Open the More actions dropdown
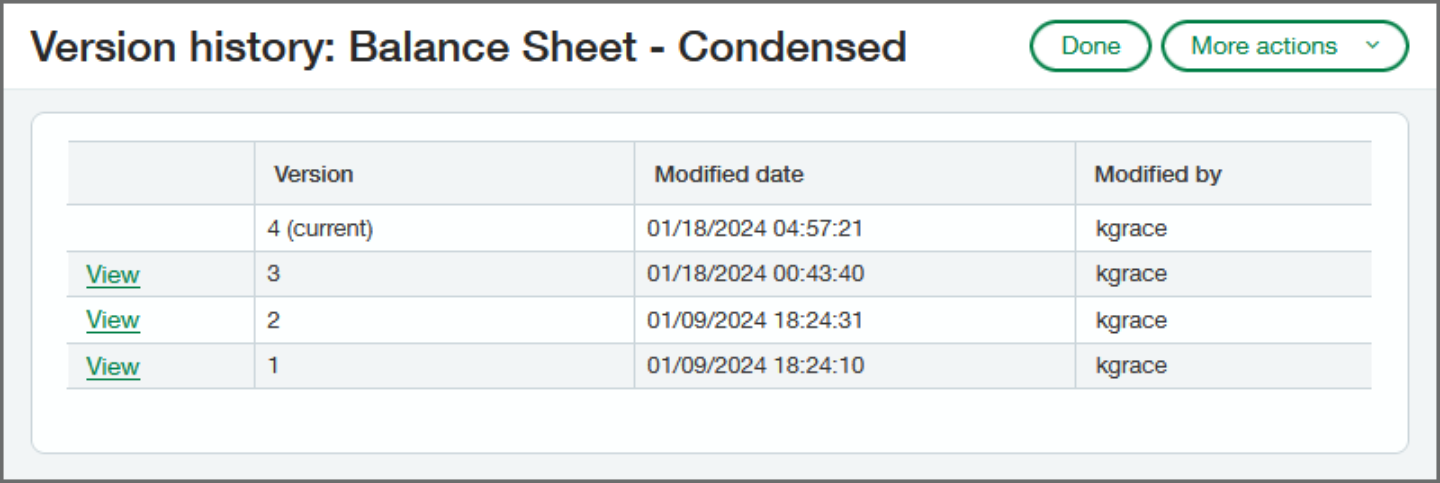 pos(1285,46)
